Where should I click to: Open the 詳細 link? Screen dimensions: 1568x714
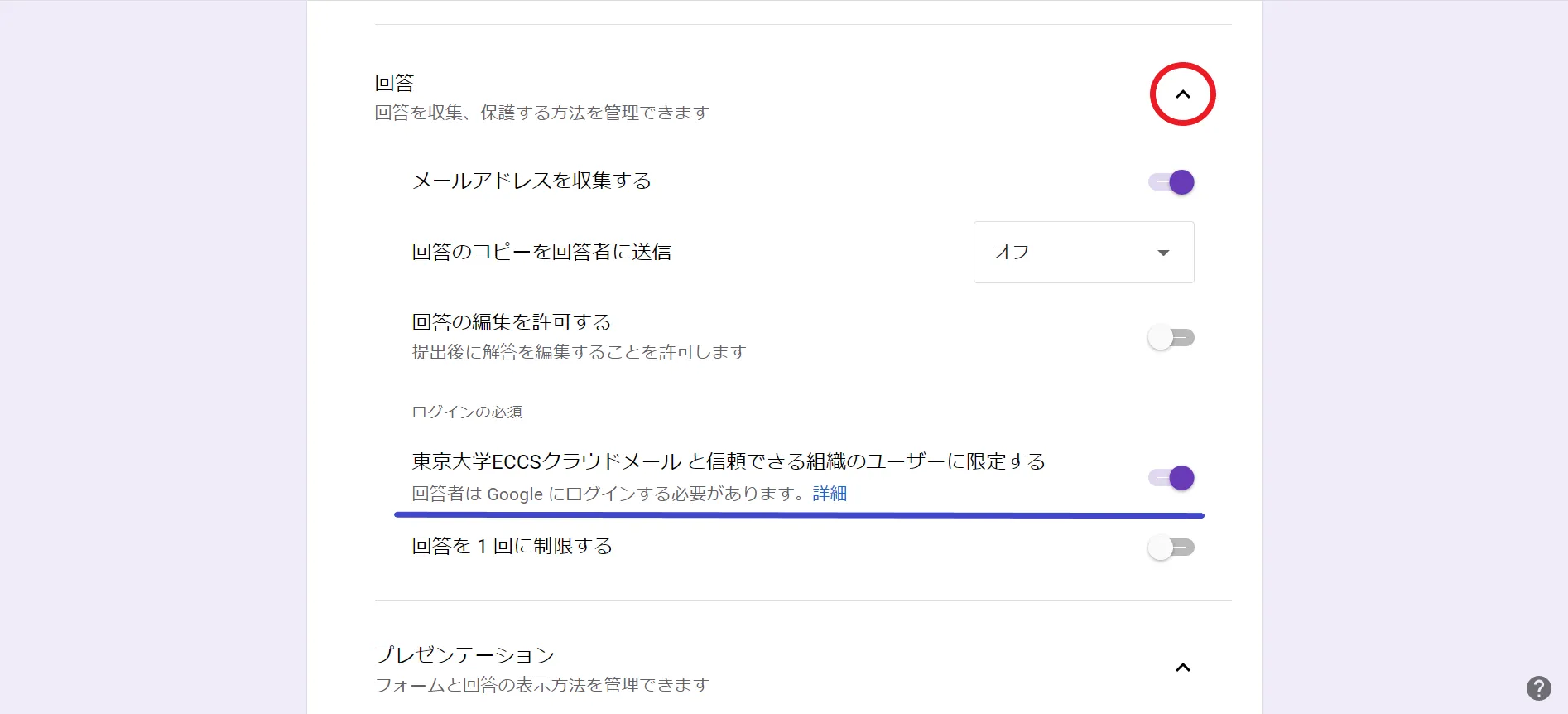(x=830, y=494)
